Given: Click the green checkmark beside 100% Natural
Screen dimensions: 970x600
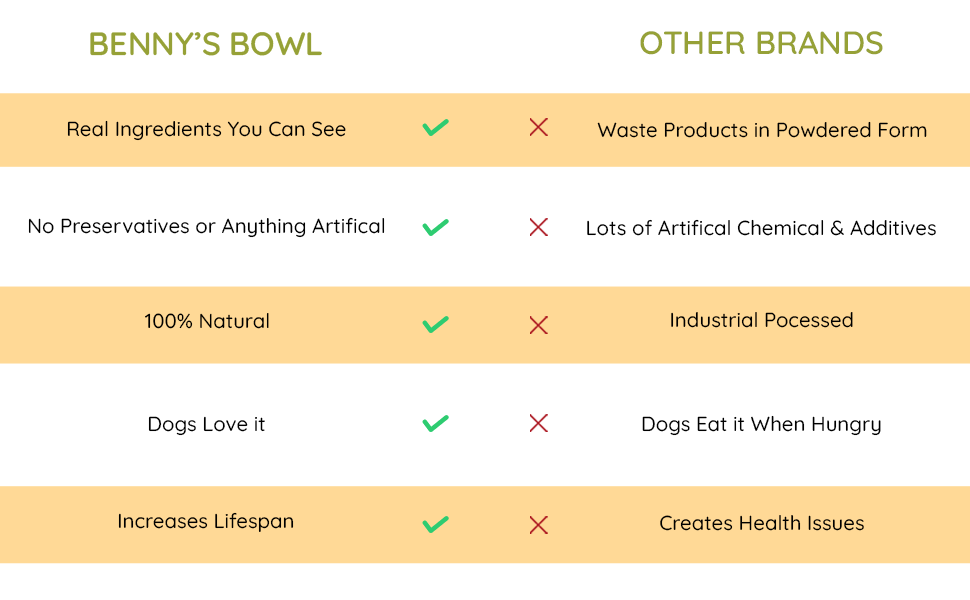Looking at the screenshot, I should pyautogui.click(x=435, y=324).
